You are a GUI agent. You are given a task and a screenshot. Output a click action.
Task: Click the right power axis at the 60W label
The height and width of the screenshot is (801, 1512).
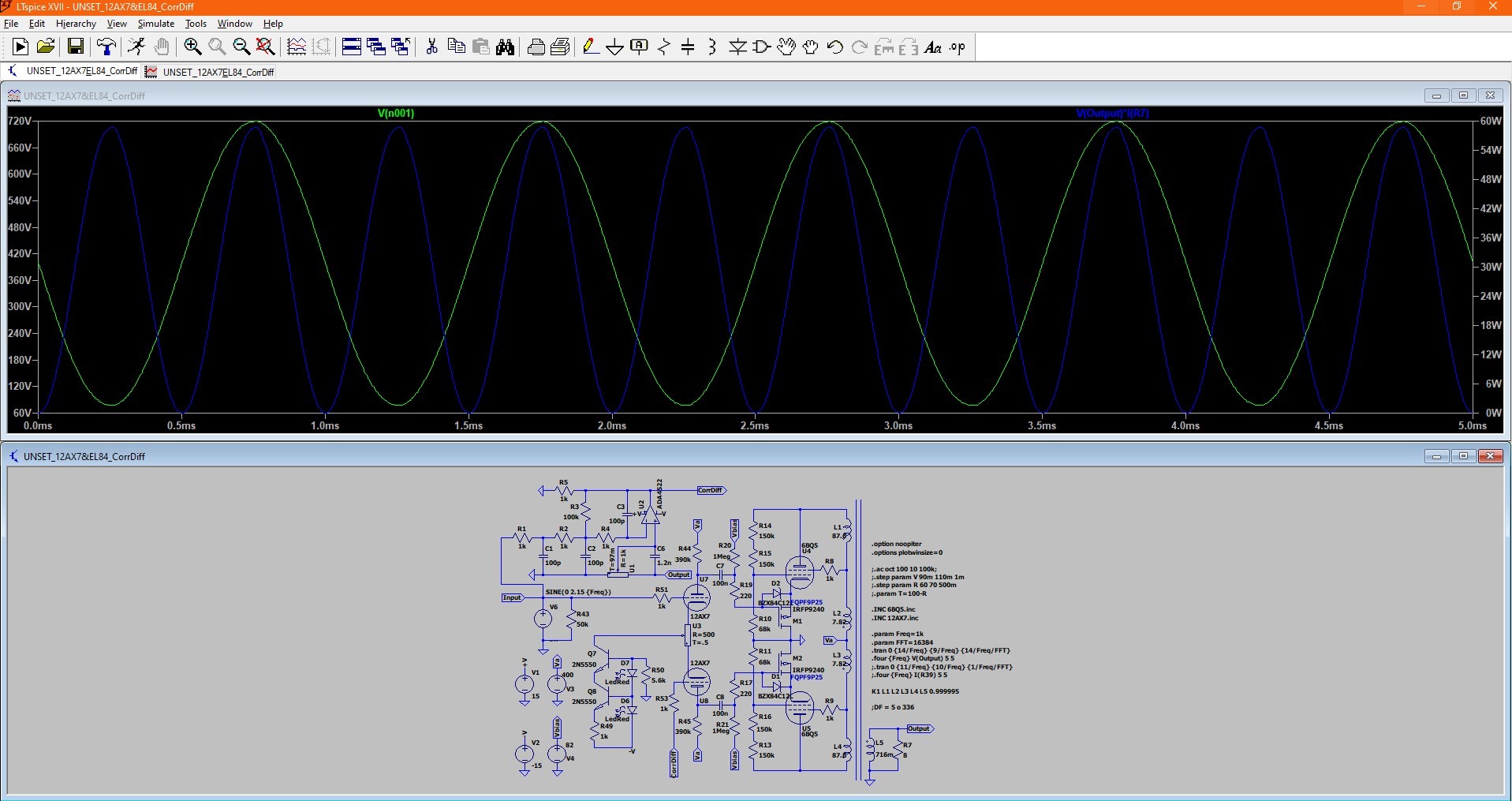tap(1491, 121)
